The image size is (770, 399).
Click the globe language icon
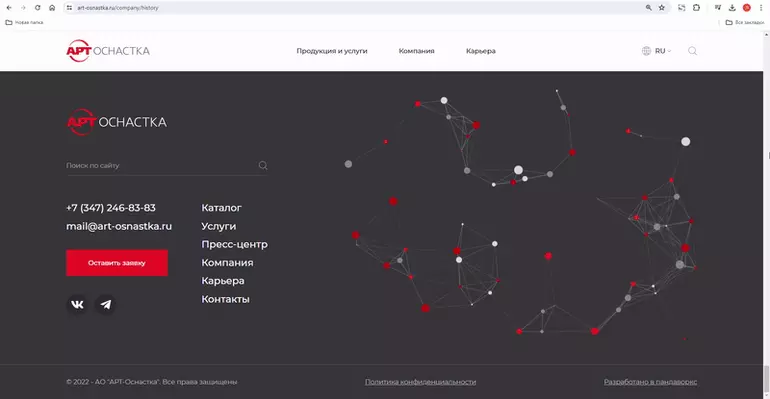[646, 51]
